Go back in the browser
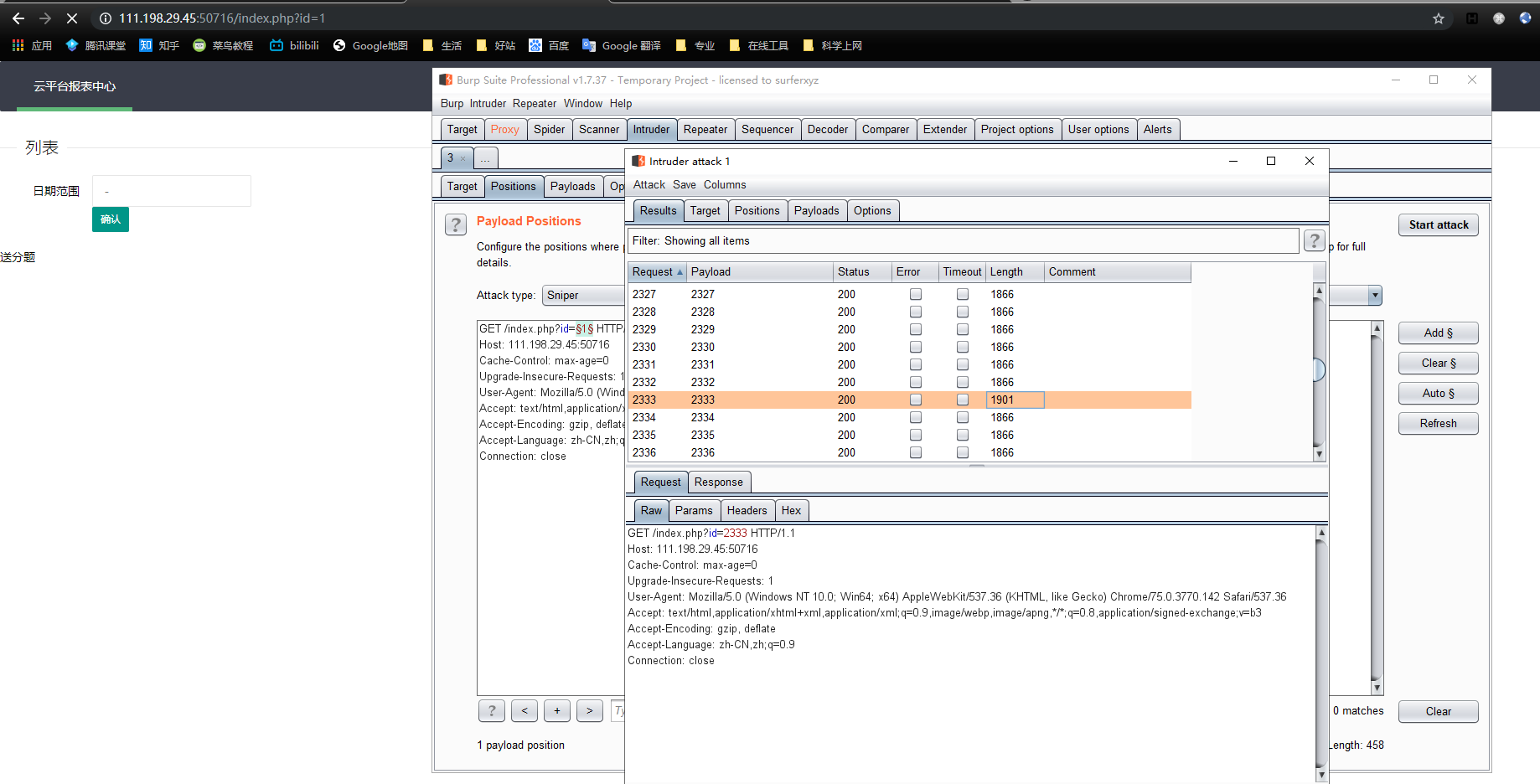Image resolution: width=1540 pixels, height=784 pixels. 18,18
